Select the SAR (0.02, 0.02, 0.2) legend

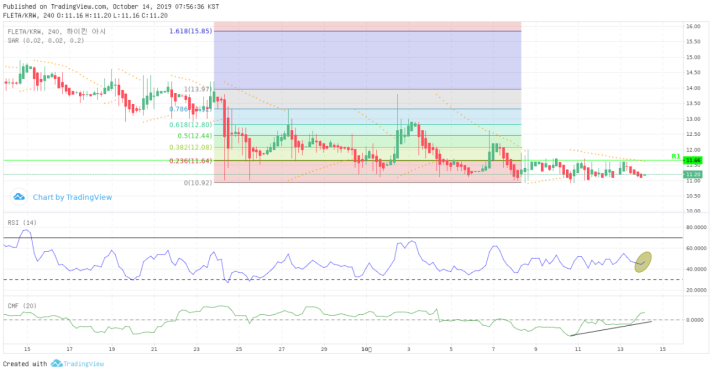pos(46,41)
